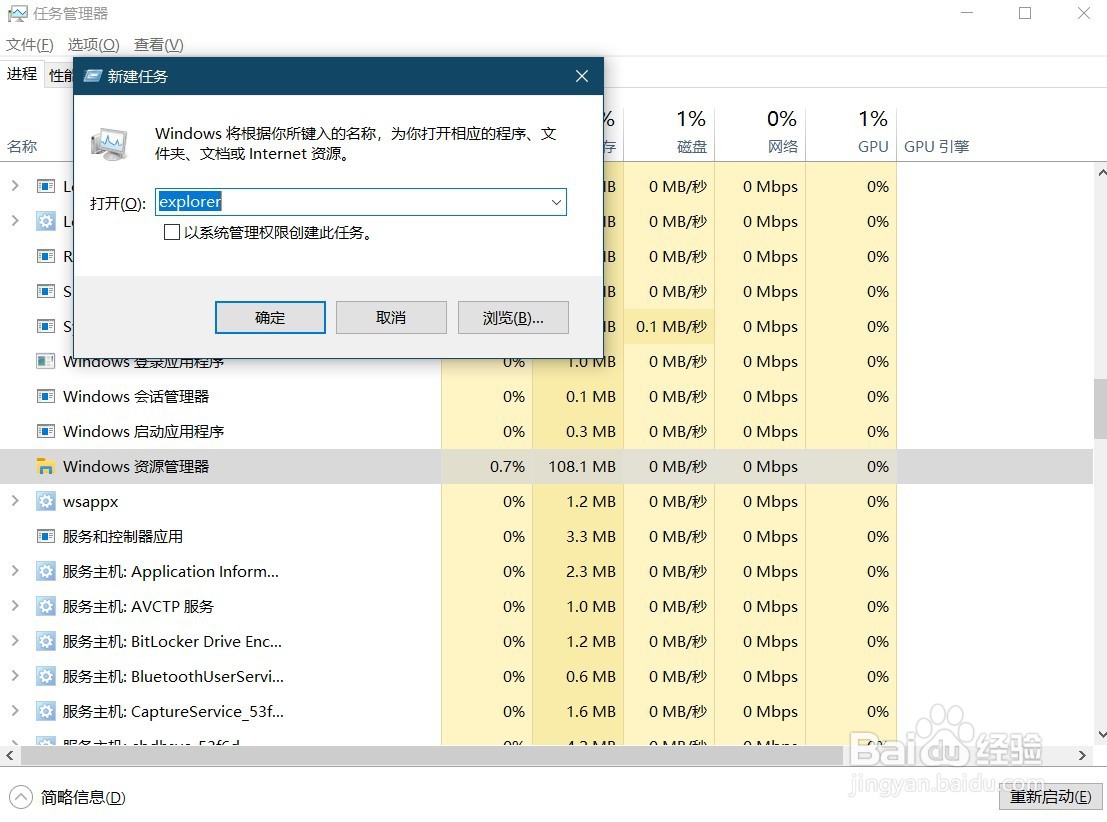This screenshot has height=822, width=1107.
Task: Click the 2.3 MB memory value
Action: (x=591, y=571)
